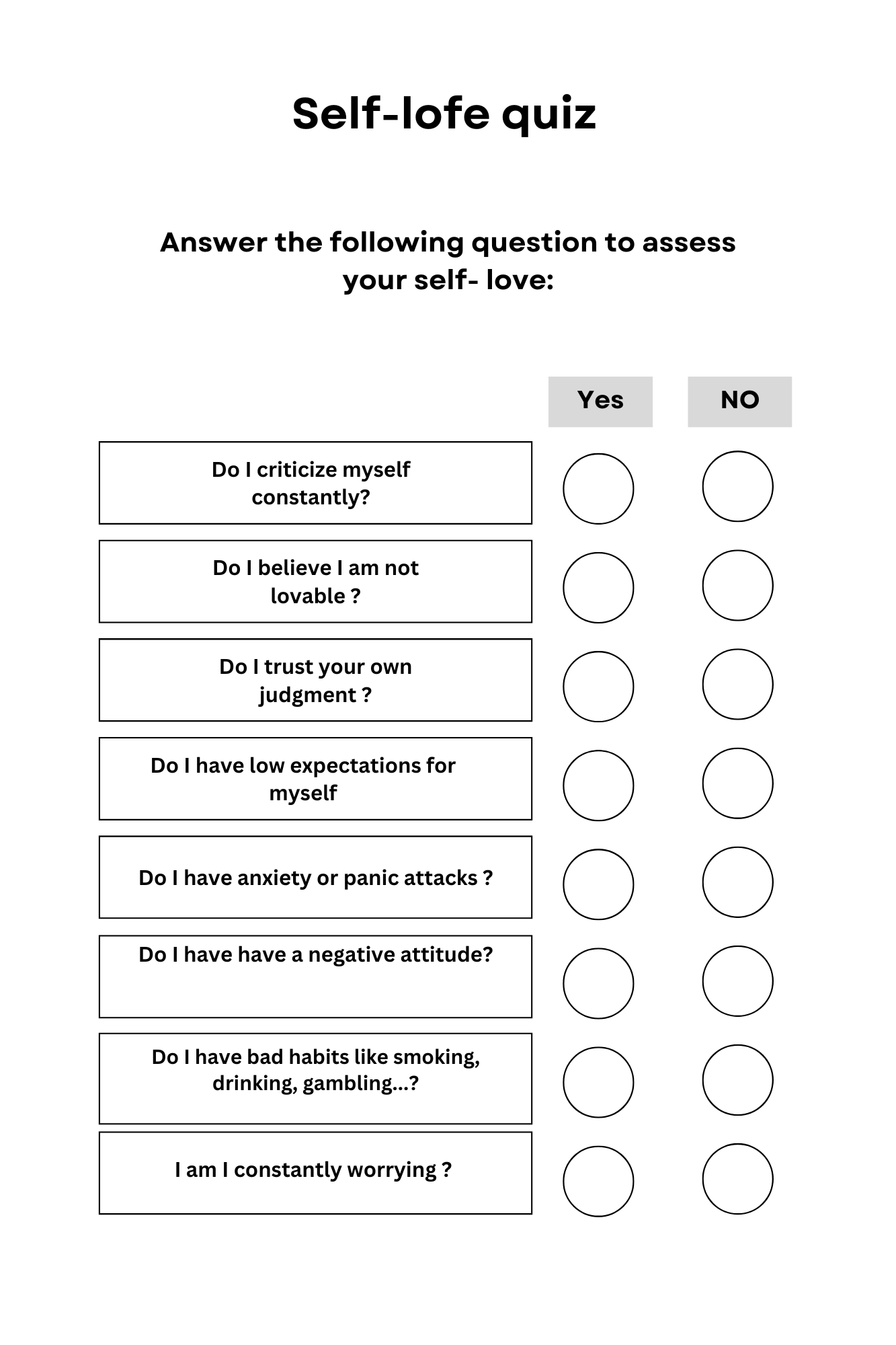Click the "Do I have anxiety or panic attacks" box

pos(315,877)
